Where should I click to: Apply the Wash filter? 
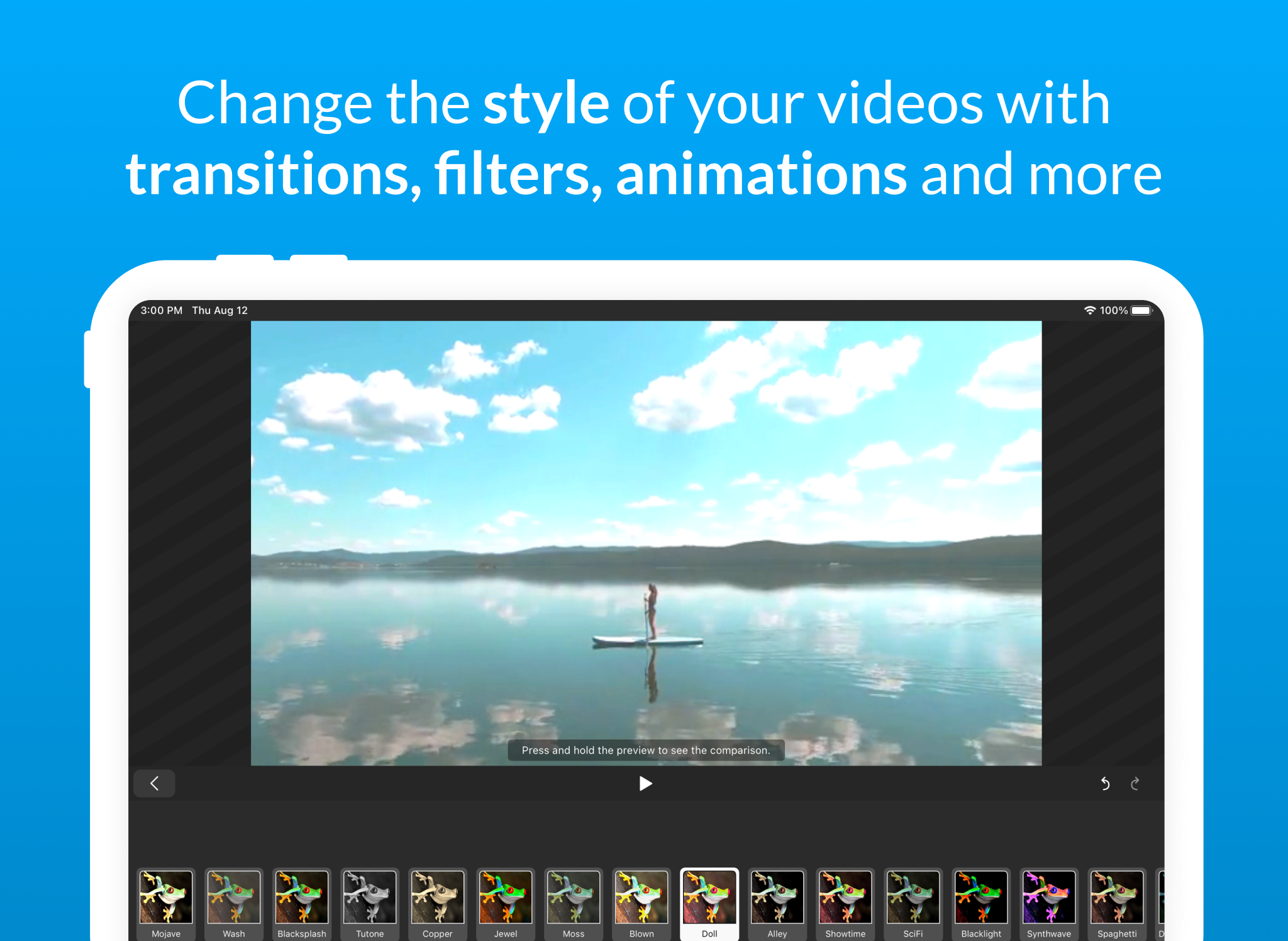pos(234,898)
